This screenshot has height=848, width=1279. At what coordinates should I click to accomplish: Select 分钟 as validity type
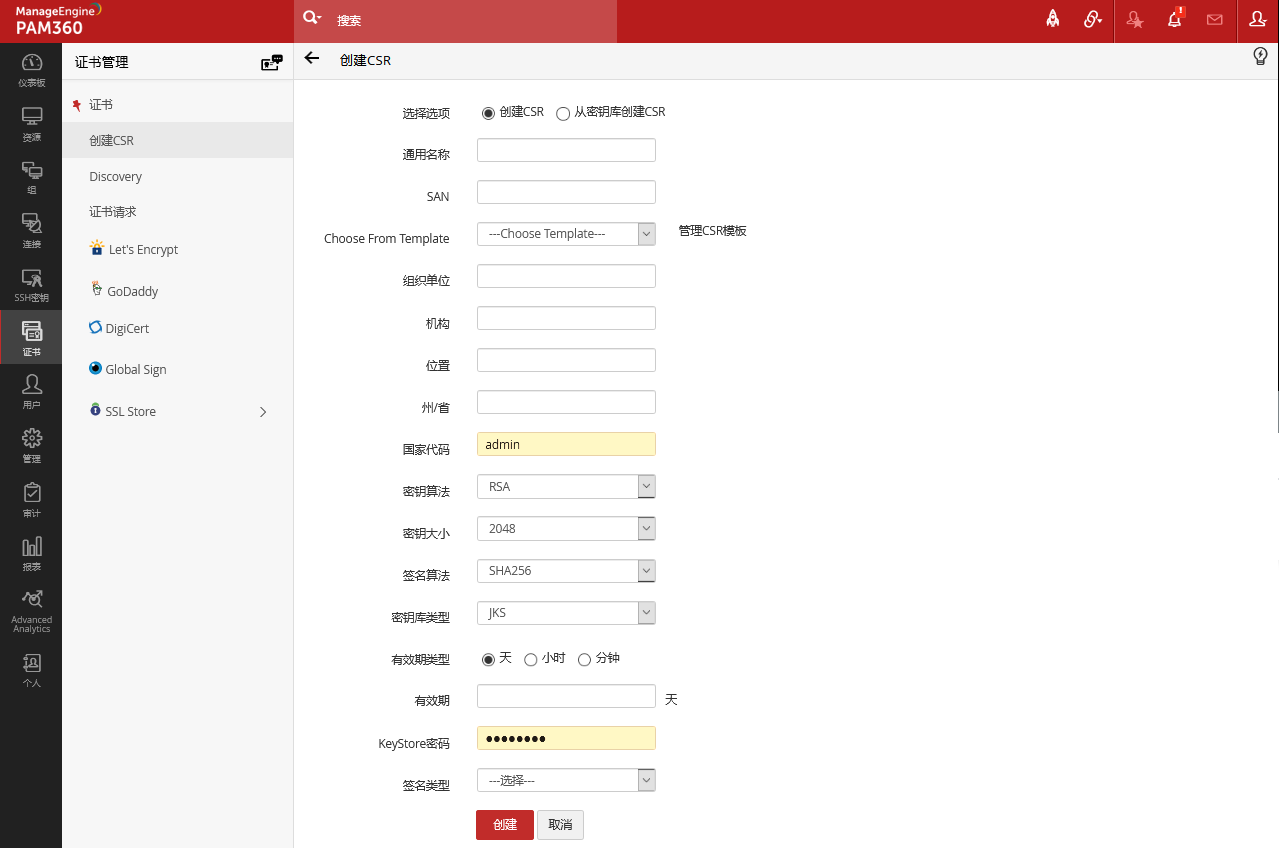tap(585, 659)
